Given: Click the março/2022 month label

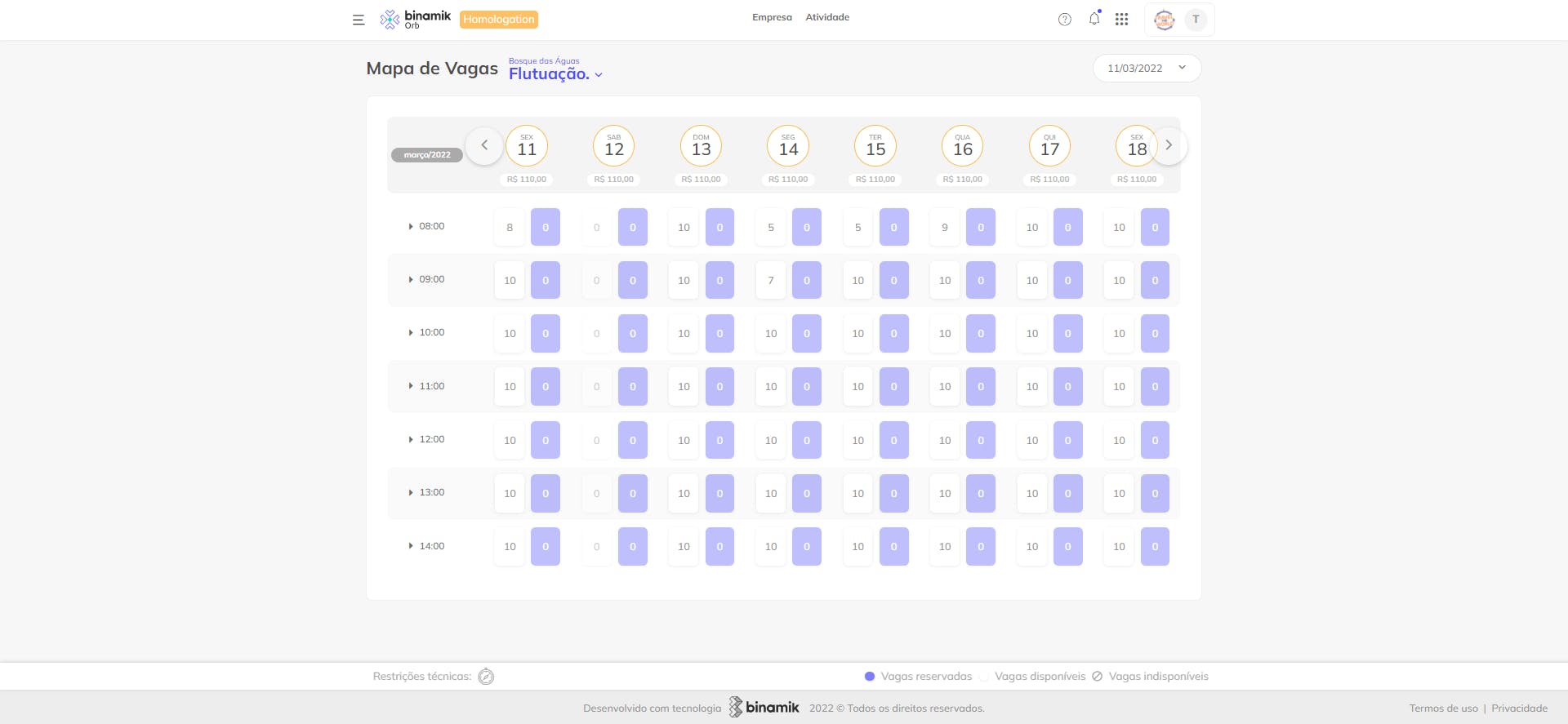Looking at the screenshot, I should 427,155.
